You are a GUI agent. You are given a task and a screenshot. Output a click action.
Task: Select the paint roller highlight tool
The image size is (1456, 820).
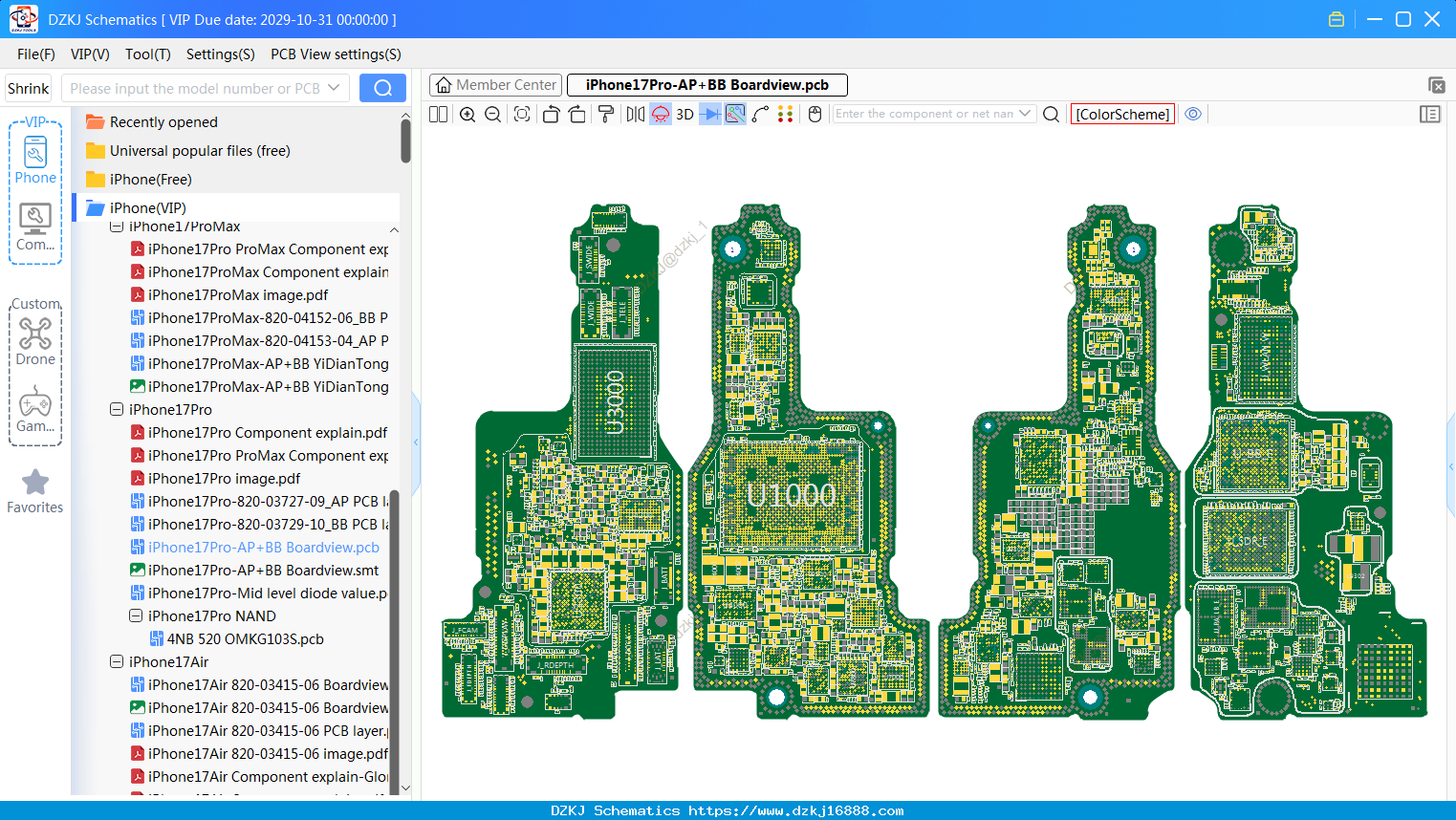pos(606,114)
